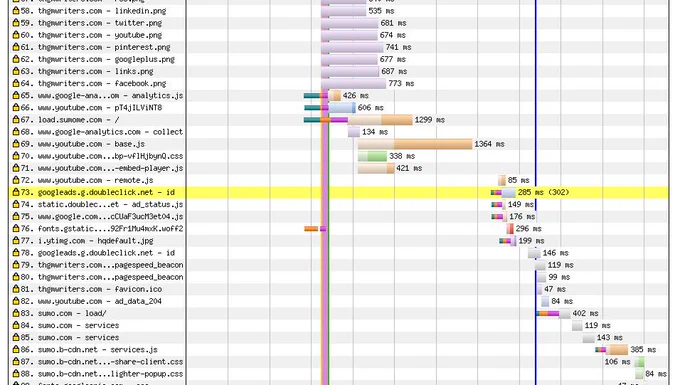Click row label 88 sumo.b-cdn.net lighter-popup.css
This screenshot has height=385, width=680.
(x=102, y=374)
